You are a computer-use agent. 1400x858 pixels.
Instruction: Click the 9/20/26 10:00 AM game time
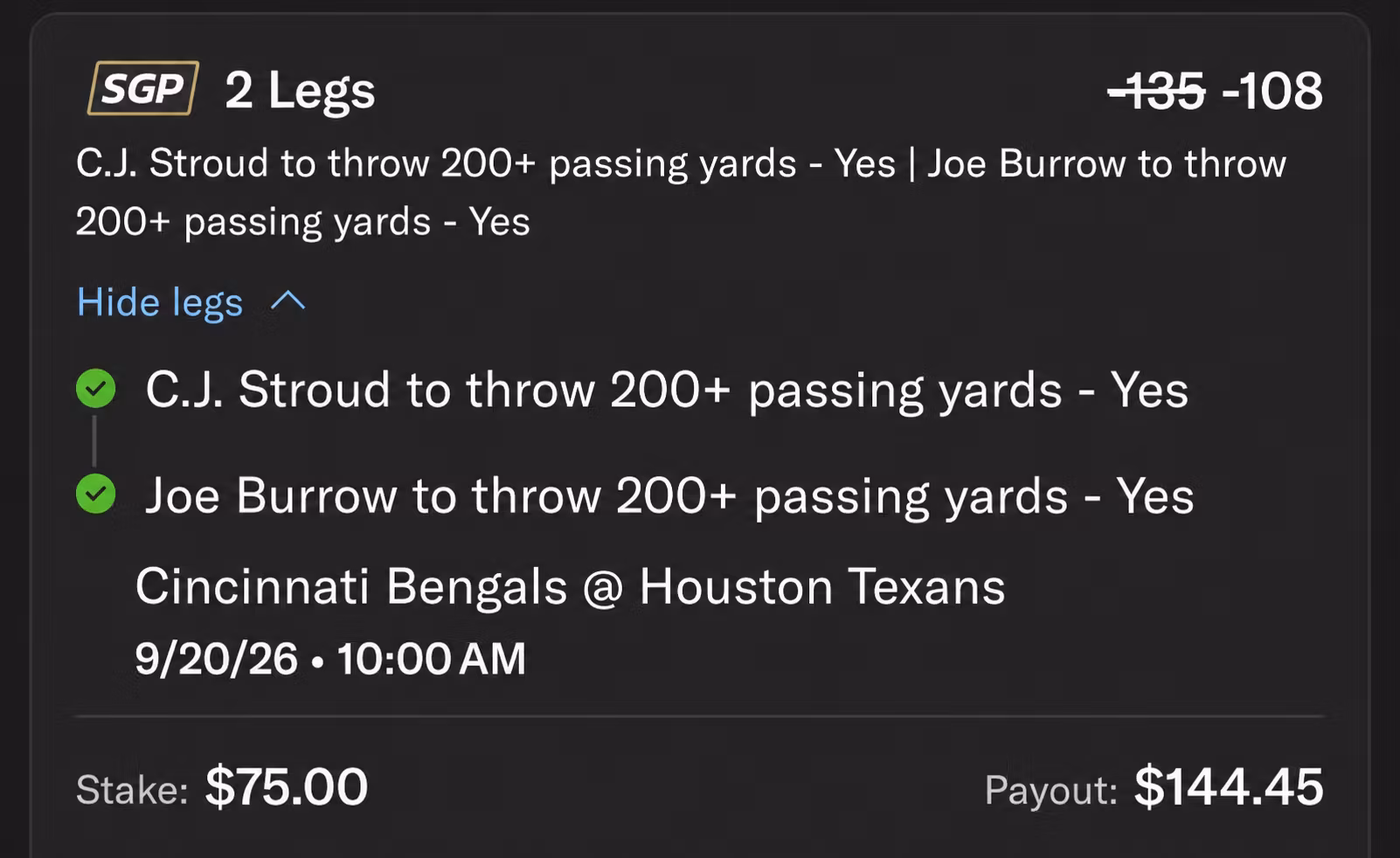pyautogui.click(x=330, y=659)
